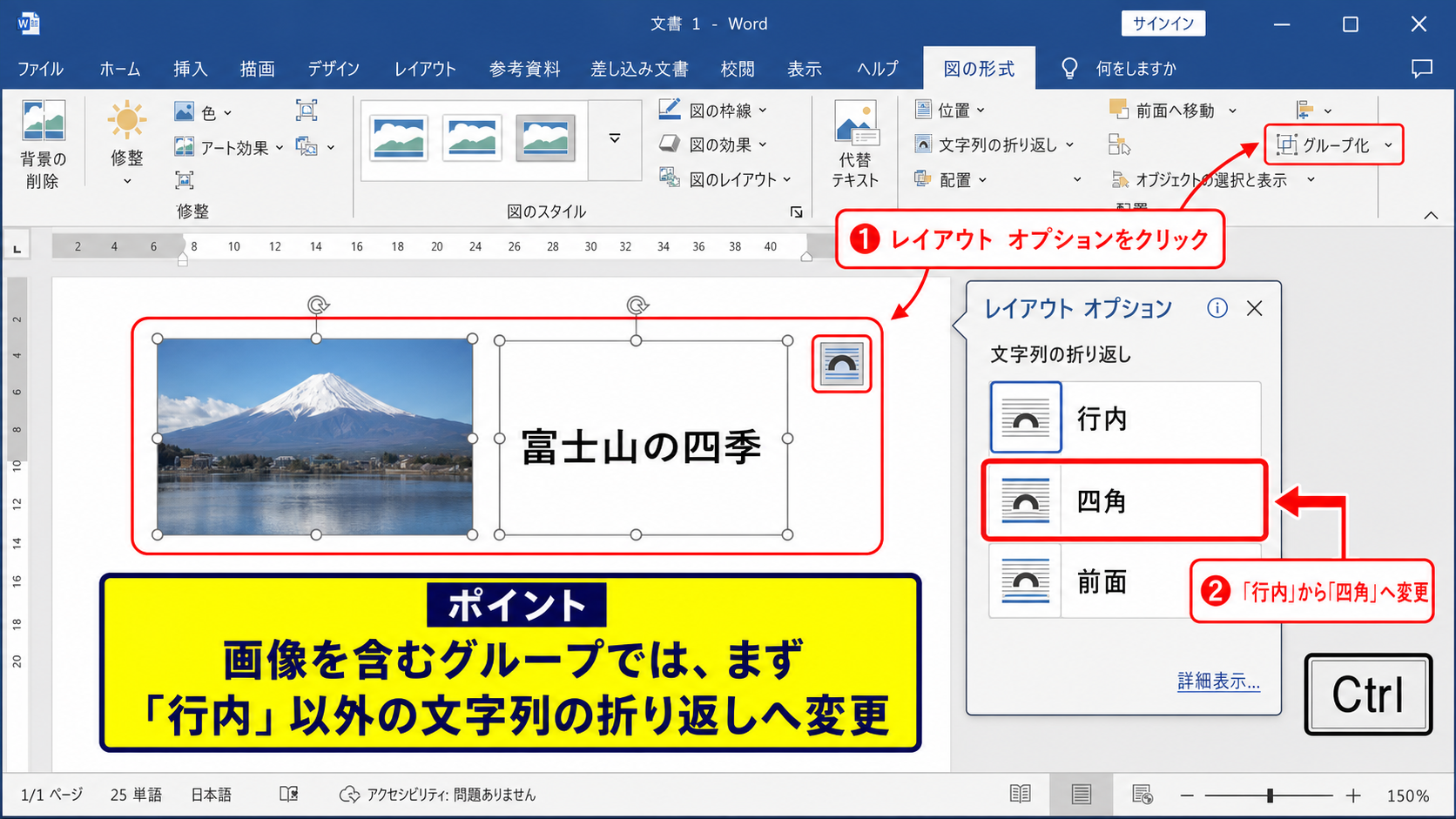Click the zoom out minus button

tap(1187, 795)
